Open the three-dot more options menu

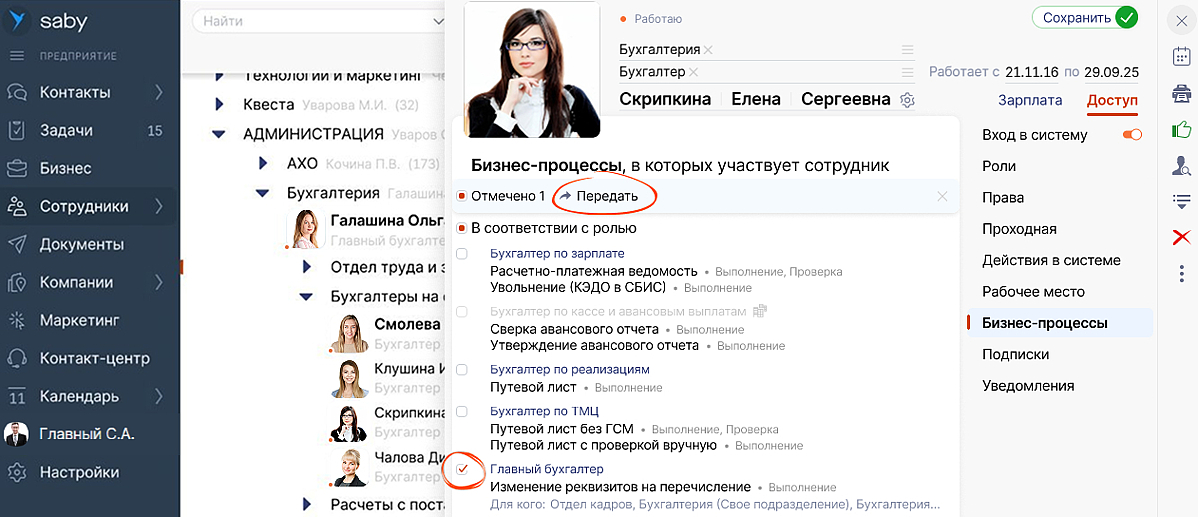[x=1181, y=272]
